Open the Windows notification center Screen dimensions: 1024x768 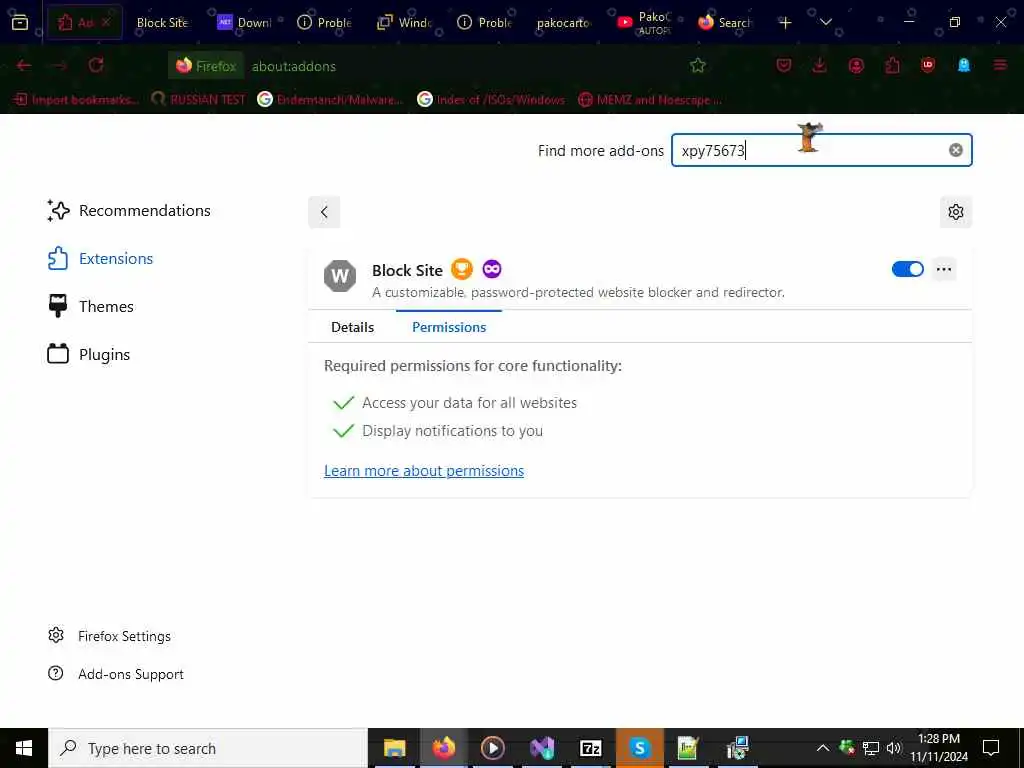[991, 748]
